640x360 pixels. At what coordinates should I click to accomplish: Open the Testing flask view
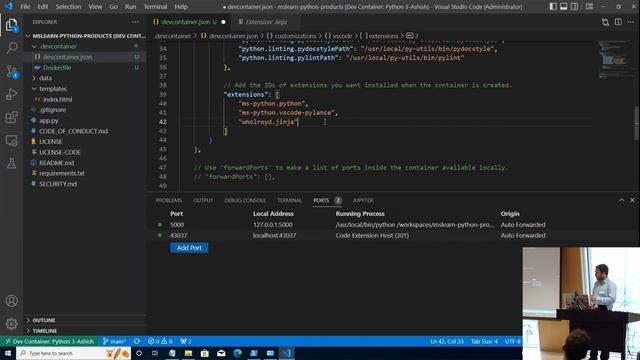[11, 163]
